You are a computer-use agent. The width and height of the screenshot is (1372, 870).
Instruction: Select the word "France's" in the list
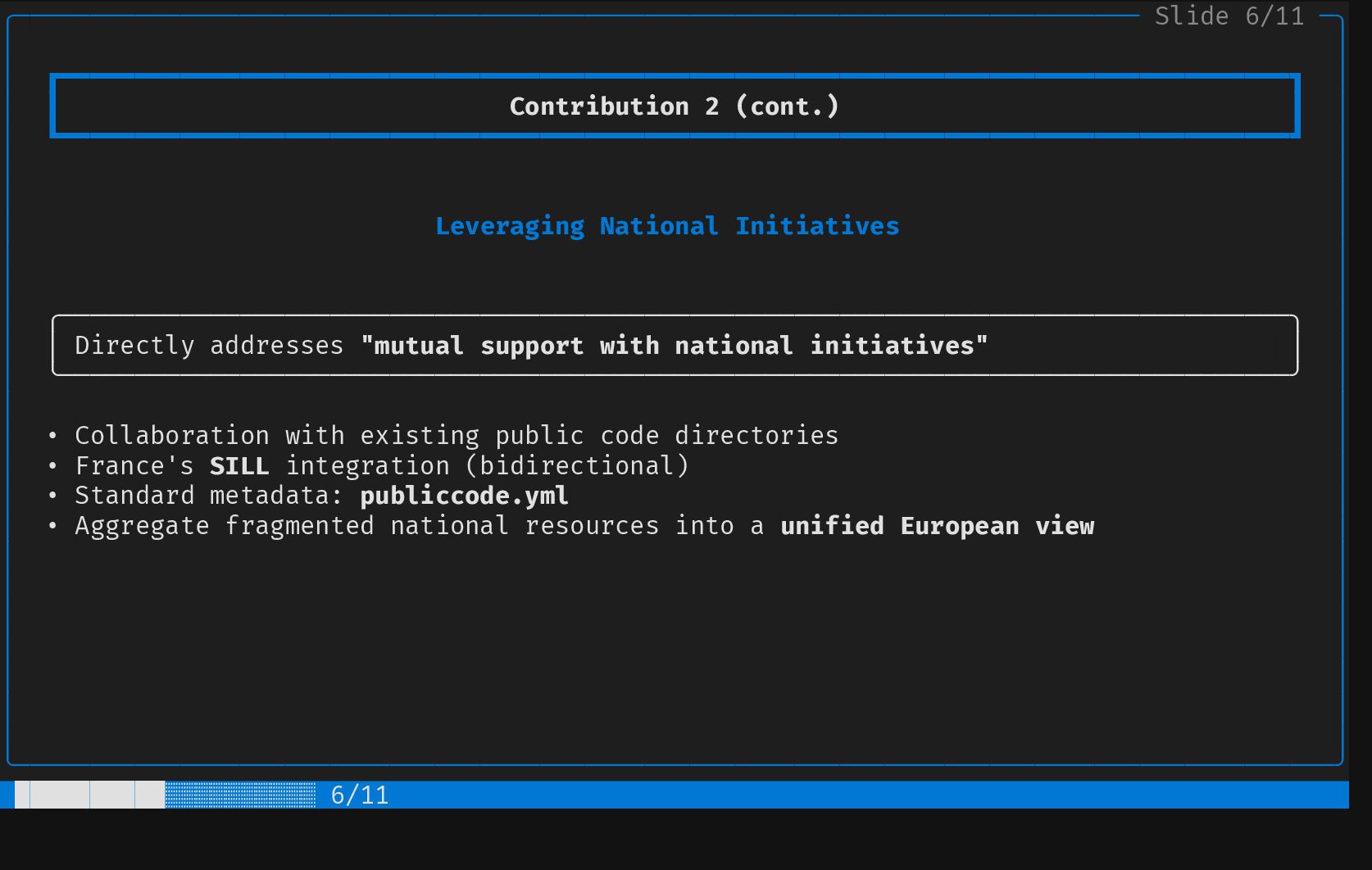click(134, 466)
